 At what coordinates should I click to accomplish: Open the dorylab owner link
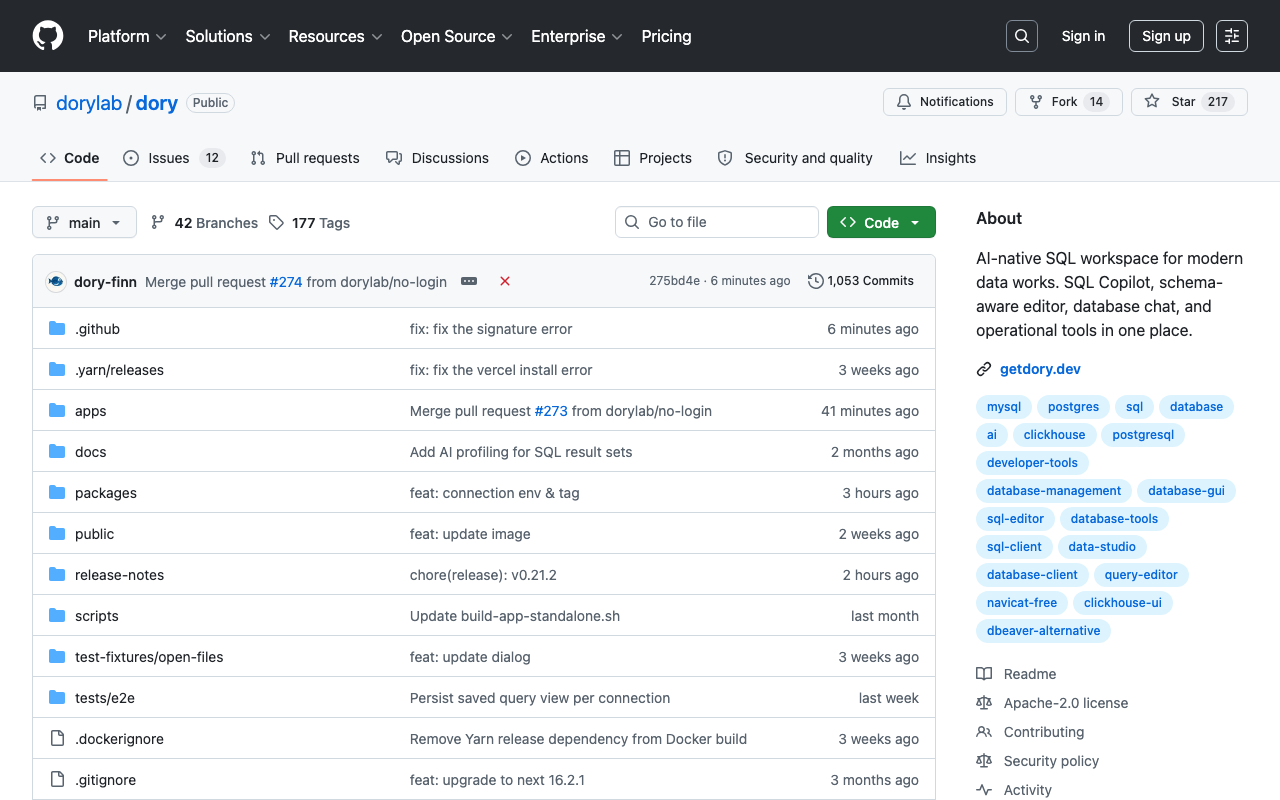tap(89, 103)
